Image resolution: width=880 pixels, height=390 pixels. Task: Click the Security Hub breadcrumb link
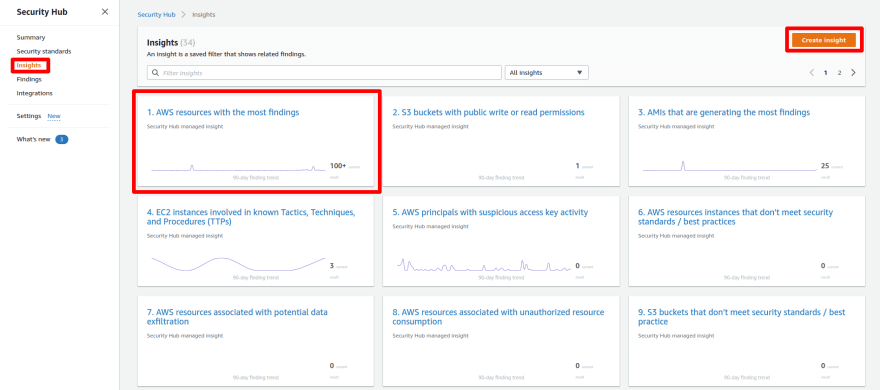coord(157,15)
